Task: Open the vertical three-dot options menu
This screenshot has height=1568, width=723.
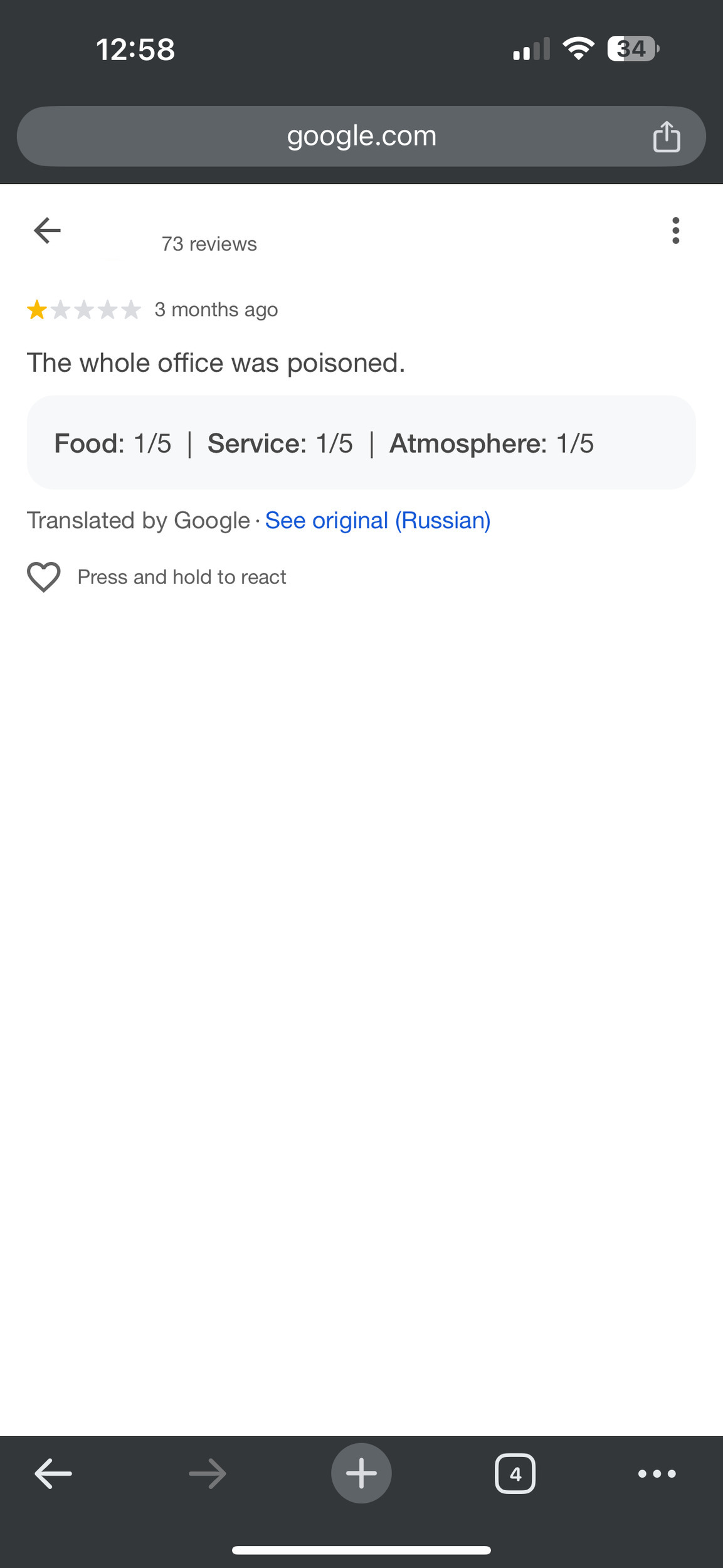Action: click(675, 231)
